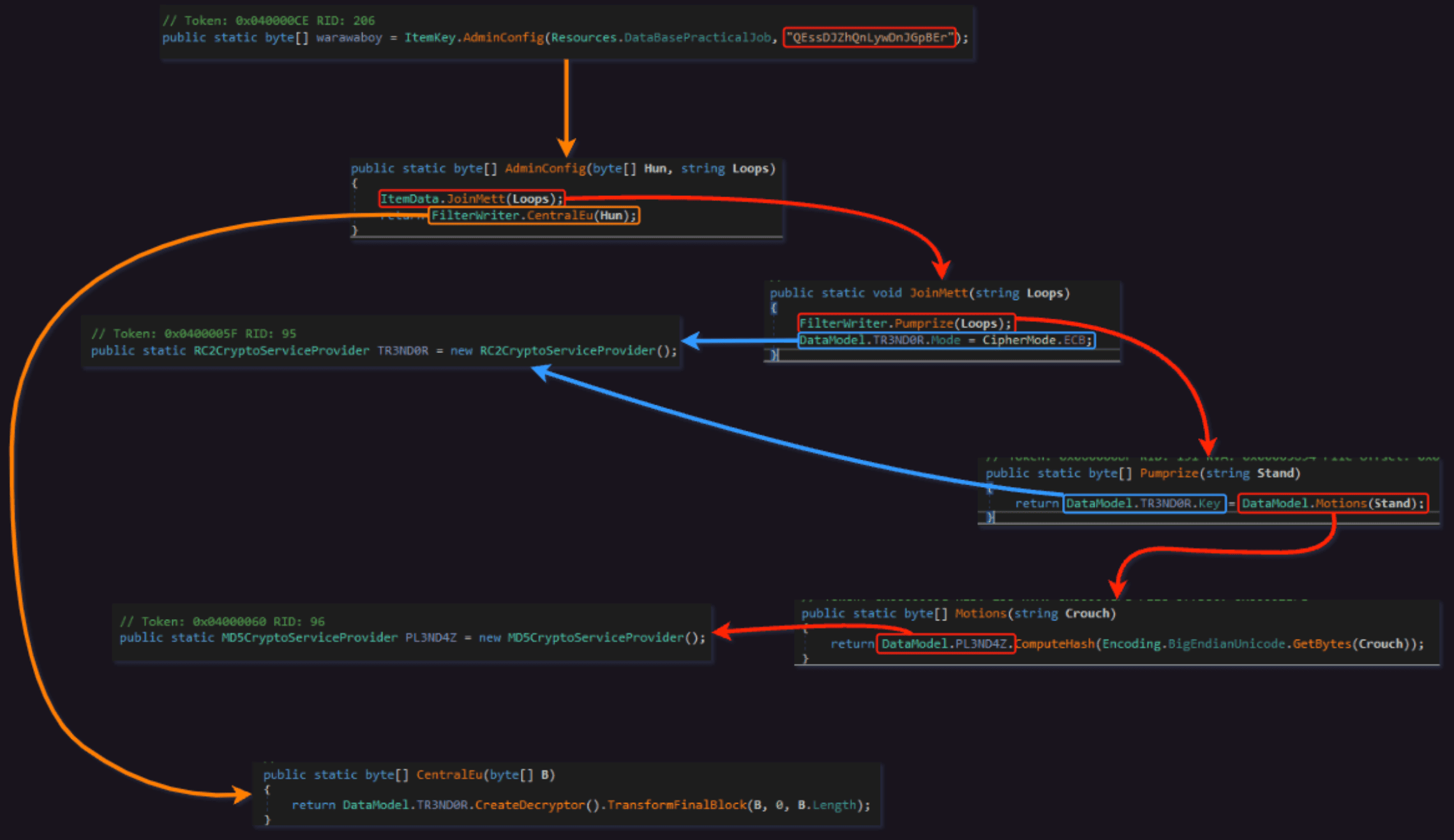
Task: Click CreateDecryptor call in CentralEu body
Action: [x=529, y=805]
